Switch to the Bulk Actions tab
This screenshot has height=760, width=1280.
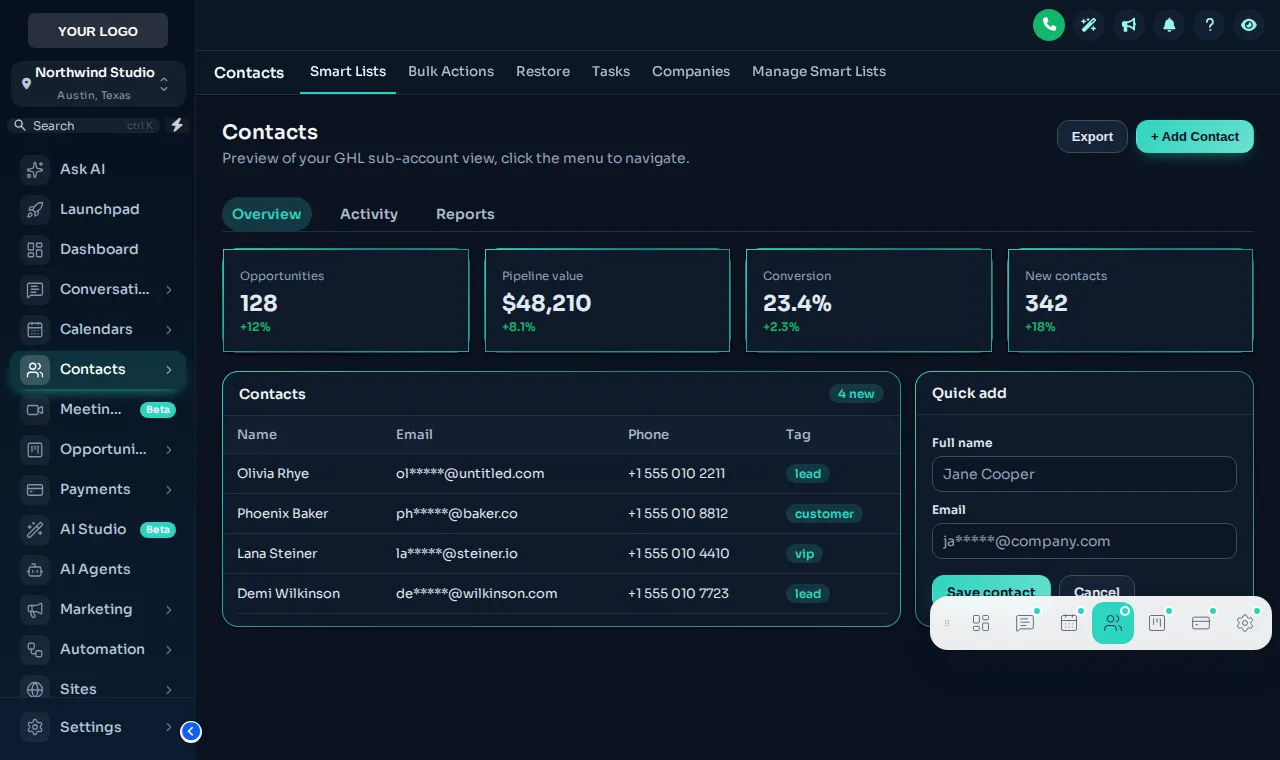coord(451,72)
